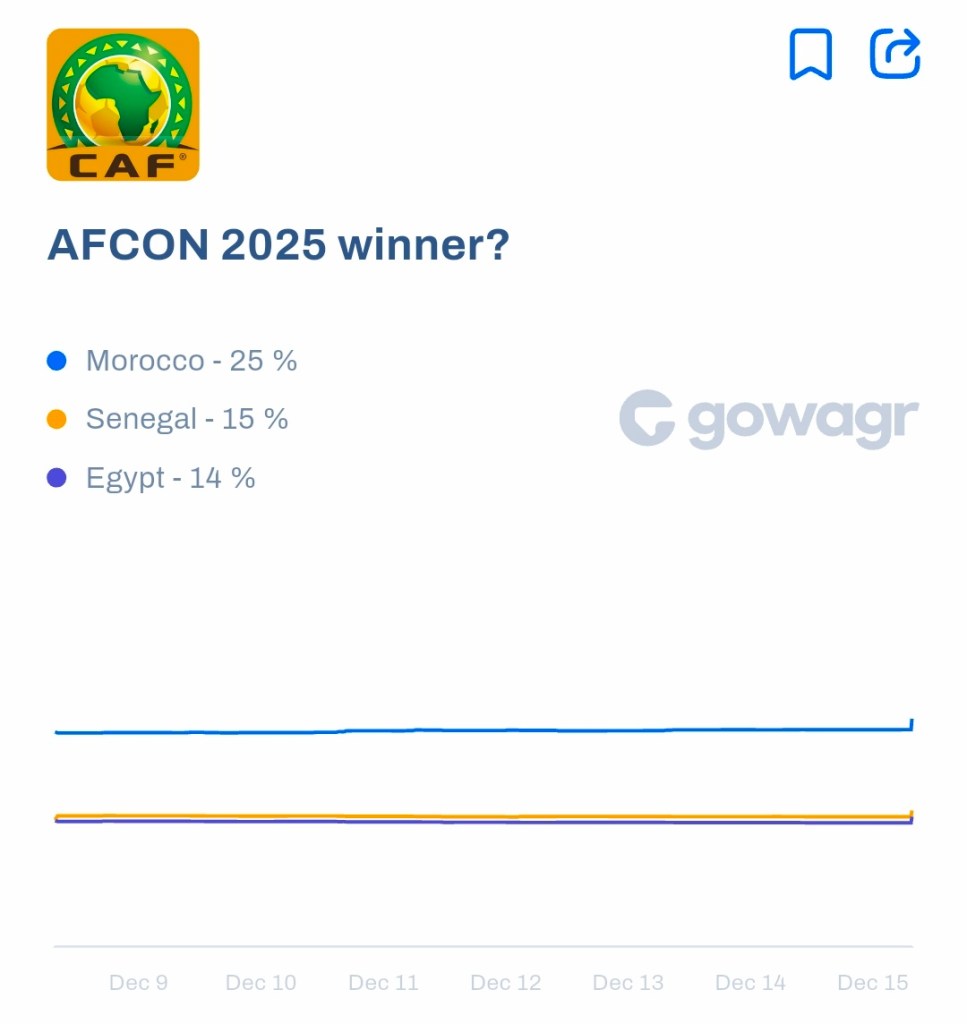Open the 'AFCON 2025 winner?' title
967x1024 pixels.
tap(278, 245)
